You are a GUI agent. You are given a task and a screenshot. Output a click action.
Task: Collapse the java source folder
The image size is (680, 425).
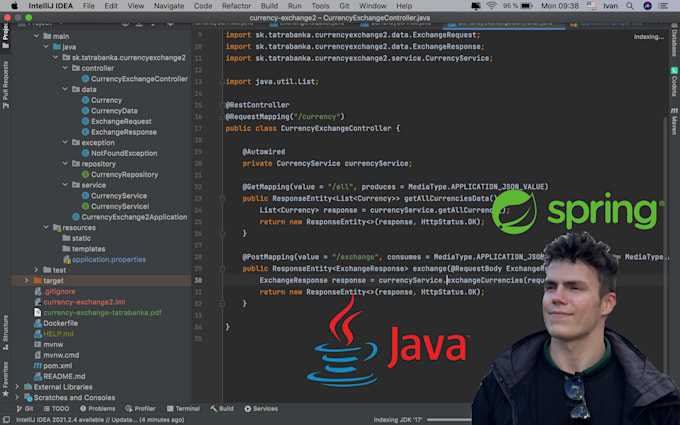(46, 46)
